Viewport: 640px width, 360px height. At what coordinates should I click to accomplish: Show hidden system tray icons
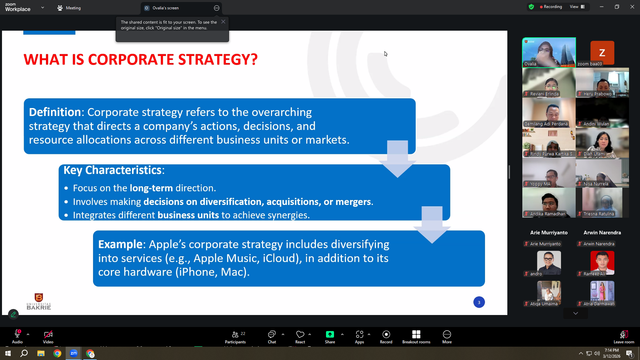tap(581, 353)
